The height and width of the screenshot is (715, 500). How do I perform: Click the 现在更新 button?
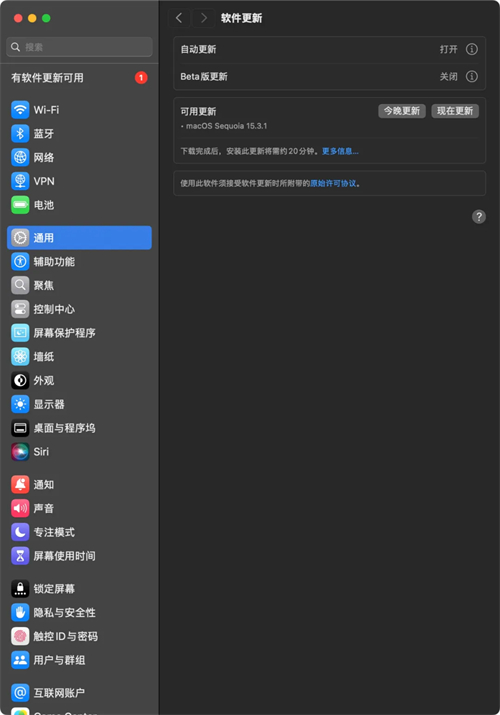pos(455,111)
